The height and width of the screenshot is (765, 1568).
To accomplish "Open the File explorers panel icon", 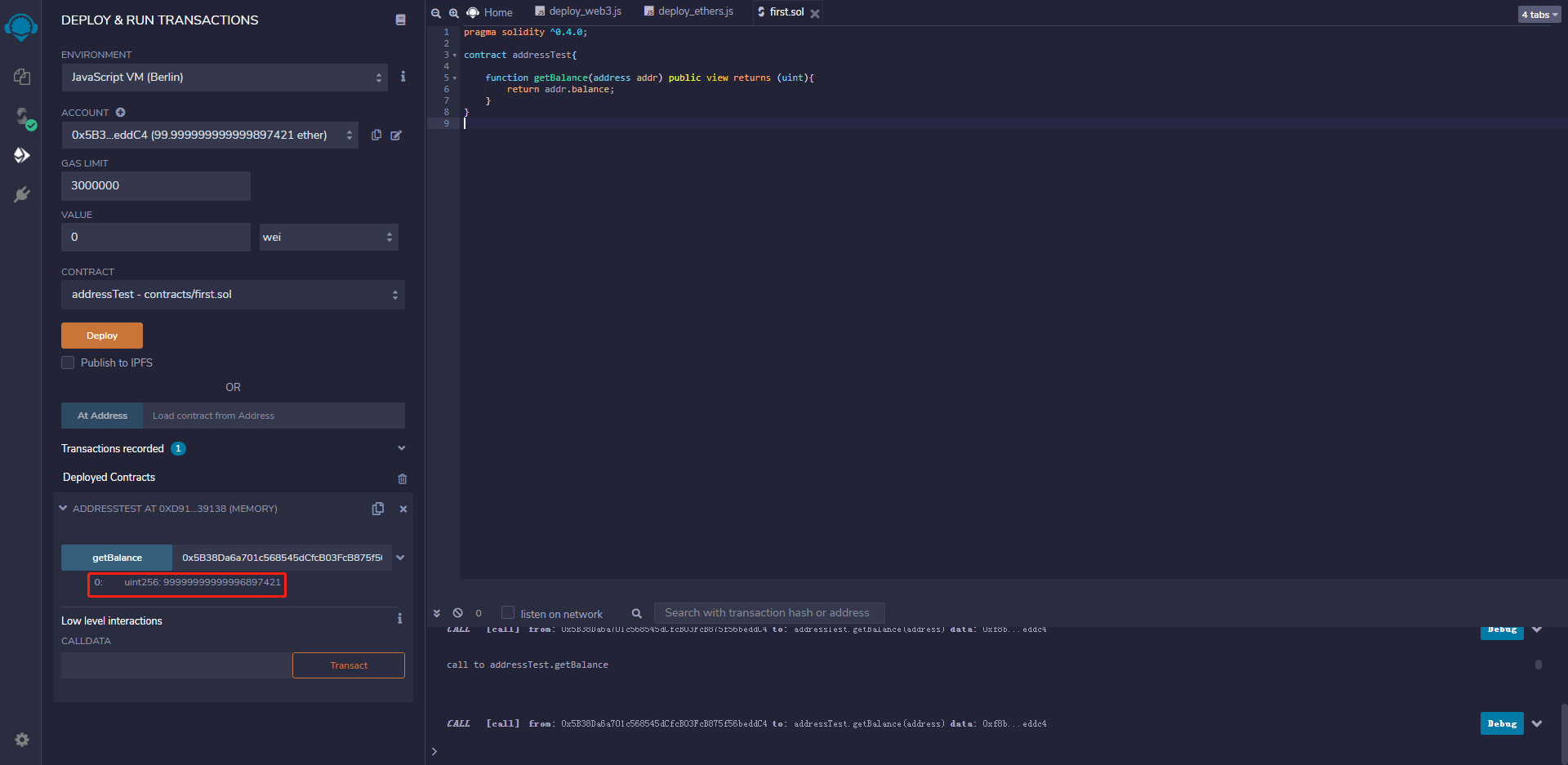I will point(22,77).
